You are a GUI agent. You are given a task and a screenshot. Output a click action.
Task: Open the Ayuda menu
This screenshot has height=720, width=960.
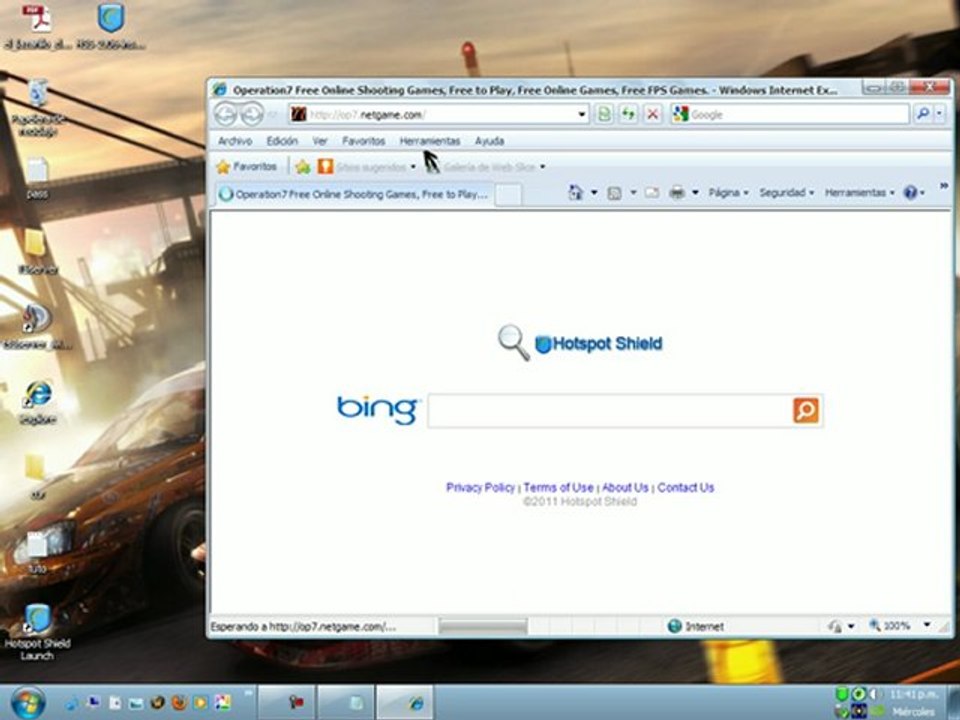(490, 141)
